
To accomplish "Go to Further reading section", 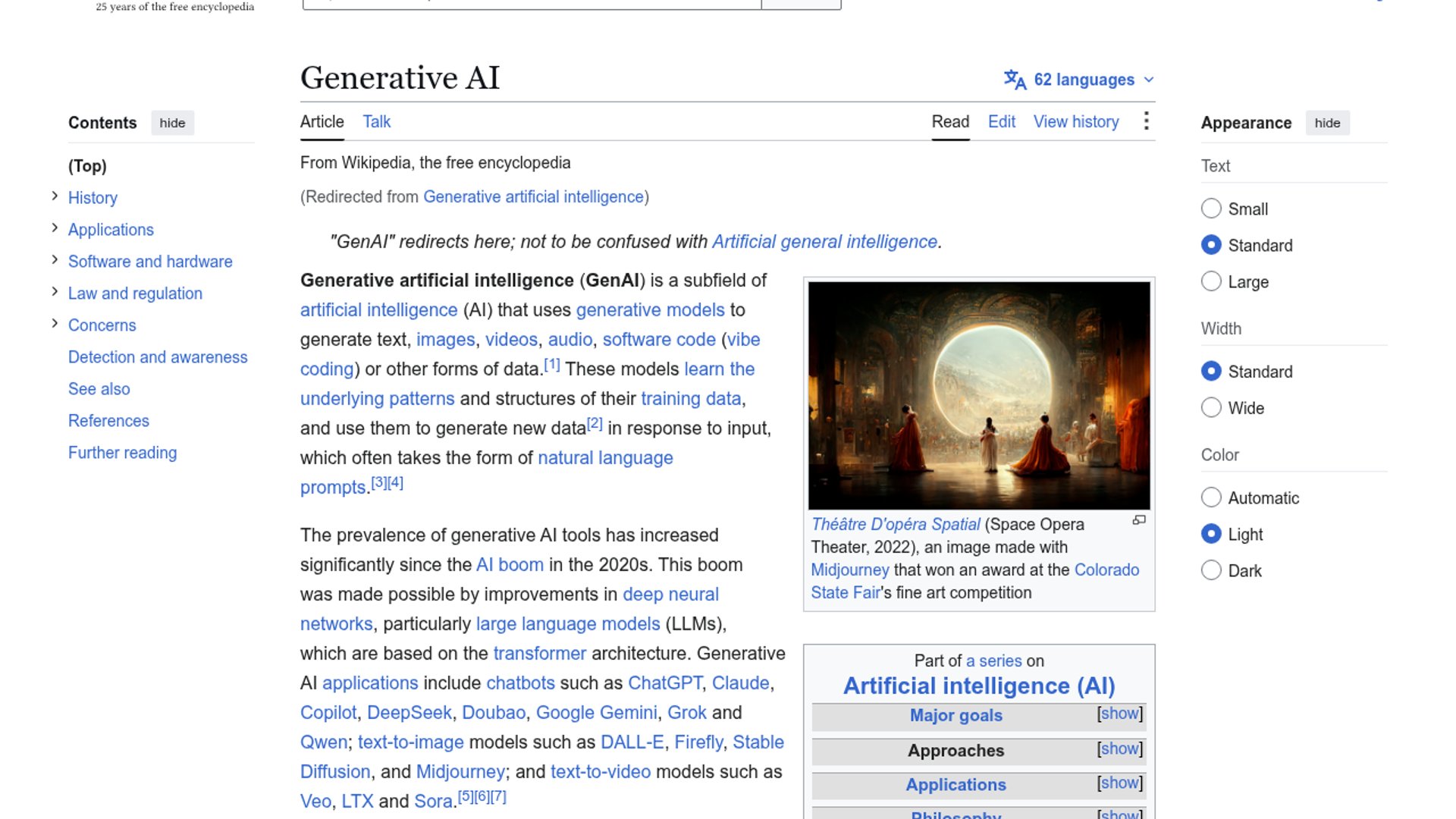I will point(122,453).
